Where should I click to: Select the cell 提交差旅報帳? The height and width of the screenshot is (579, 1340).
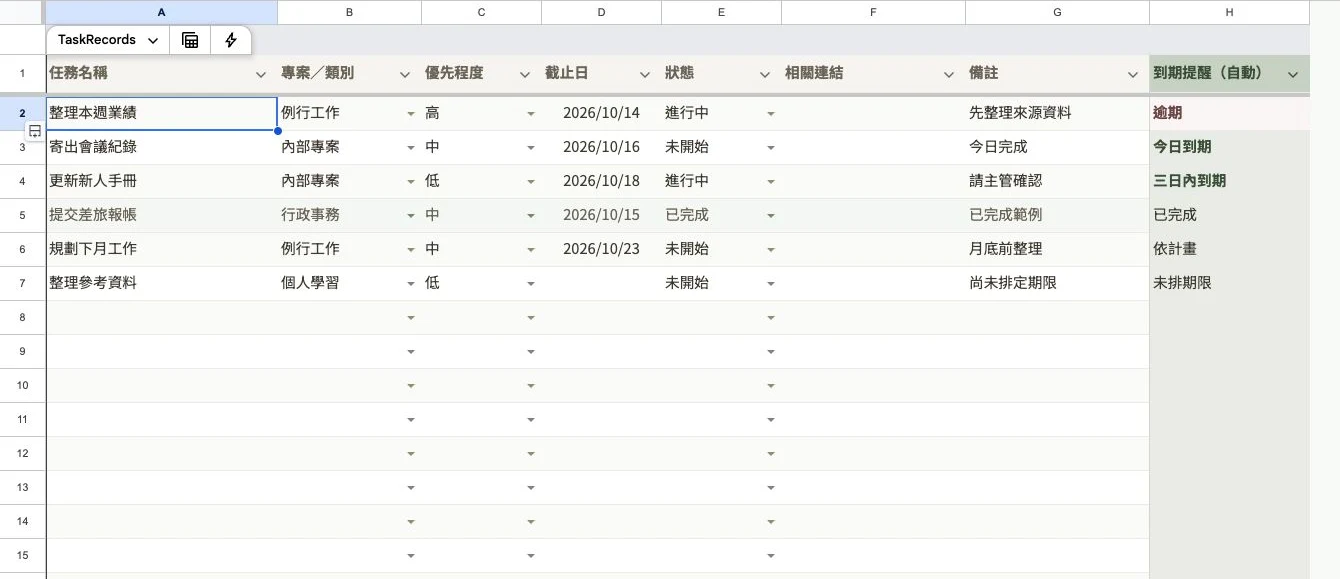tap(162, 215)
